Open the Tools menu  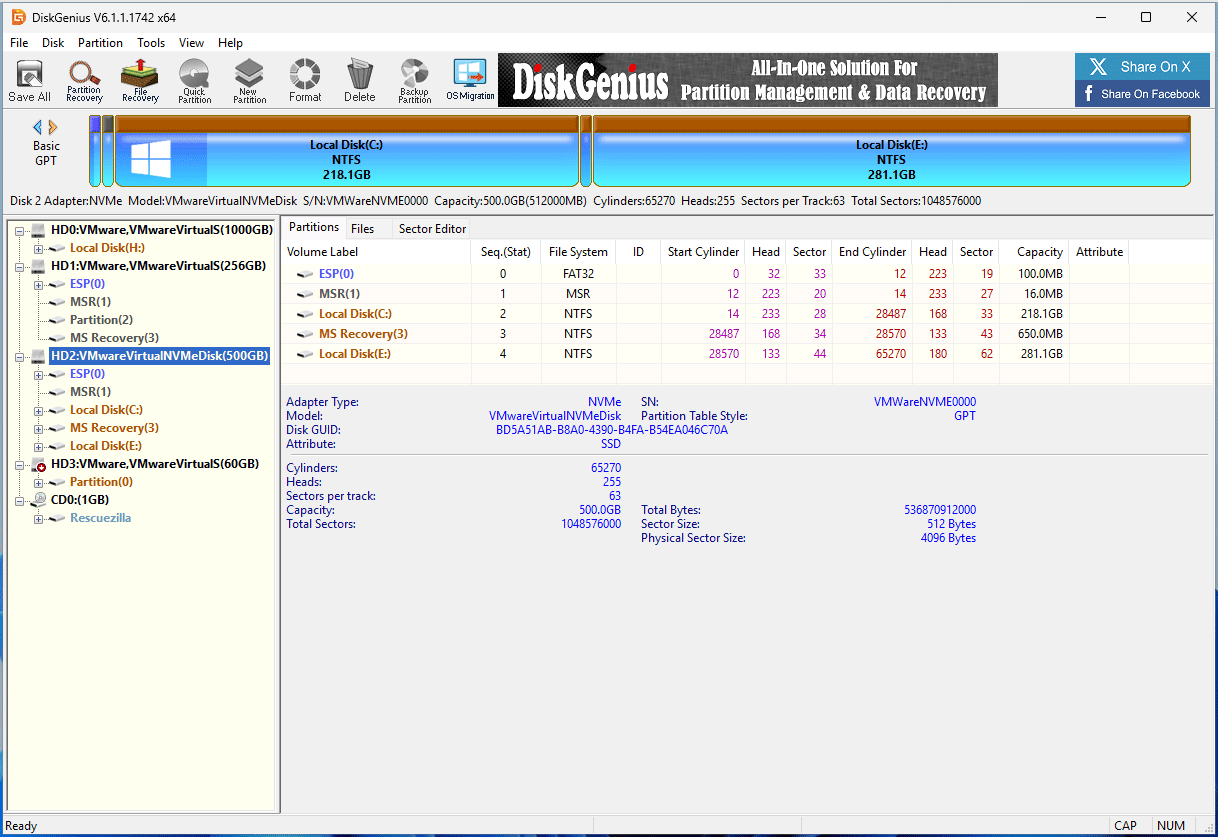pos(151,43)
